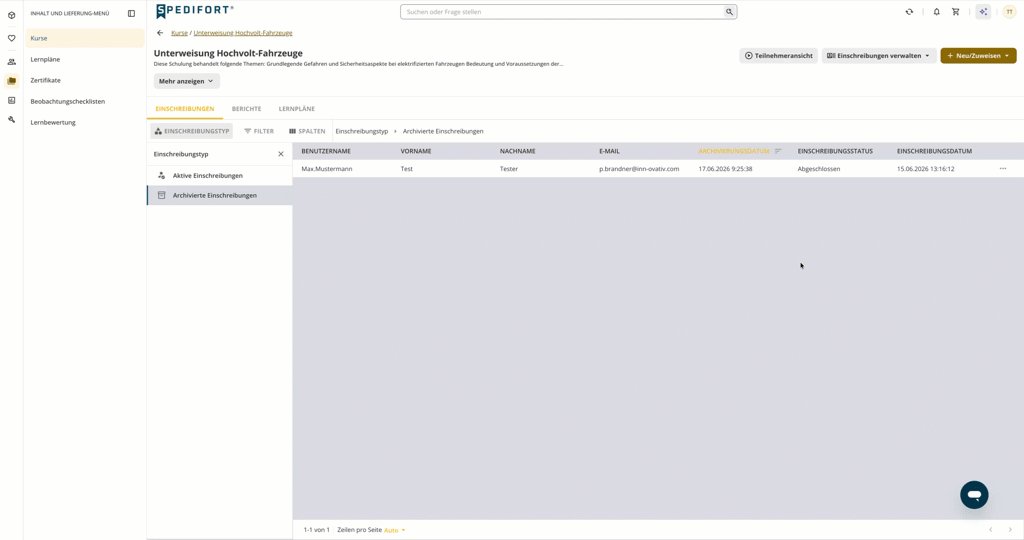The height and width of the screenshot is (540, 1024).
Task: Go back with the arrow left of the breadcrumb
Action: click(x=160, y=33)
